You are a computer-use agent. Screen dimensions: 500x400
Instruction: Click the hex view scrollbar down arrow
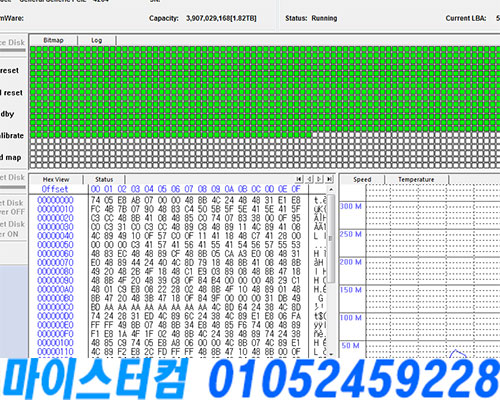331,354
